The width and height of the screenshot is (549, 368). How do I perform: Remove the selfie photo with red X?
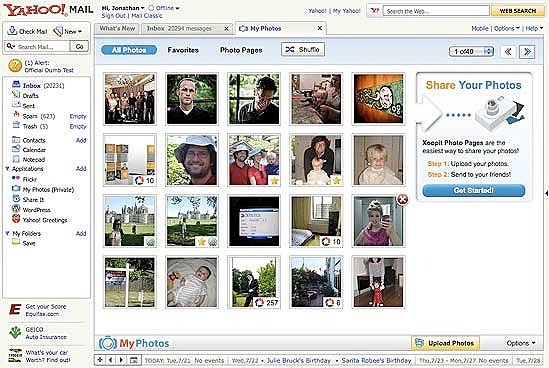(x=402, y=200)
